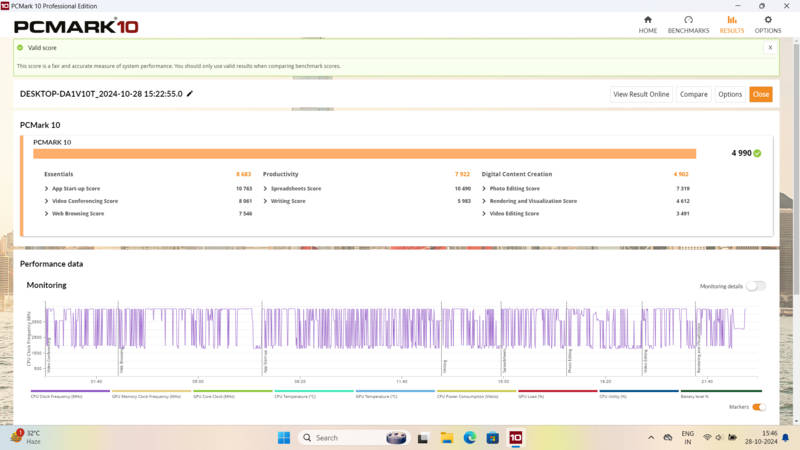Toggle CPU Temperature legend
Image resolution: width=800 pixels, height=450 pixels.
coord(314,393)
